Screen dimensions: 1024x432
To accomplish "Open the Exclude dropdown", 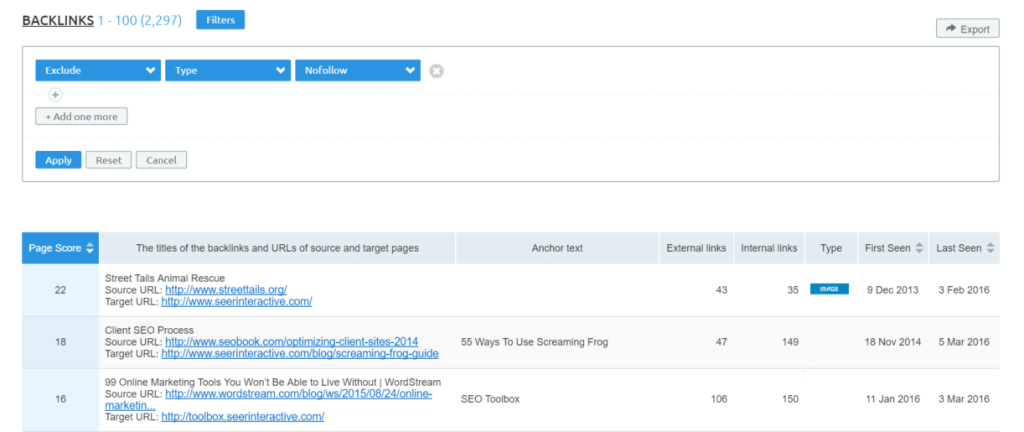I will (98, 71).
